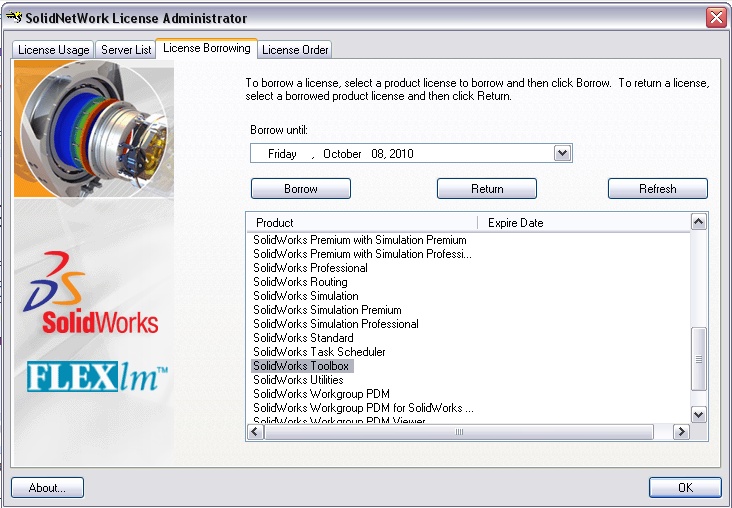
Task: Sort by Expire Date column header
Action: [584, 223]
